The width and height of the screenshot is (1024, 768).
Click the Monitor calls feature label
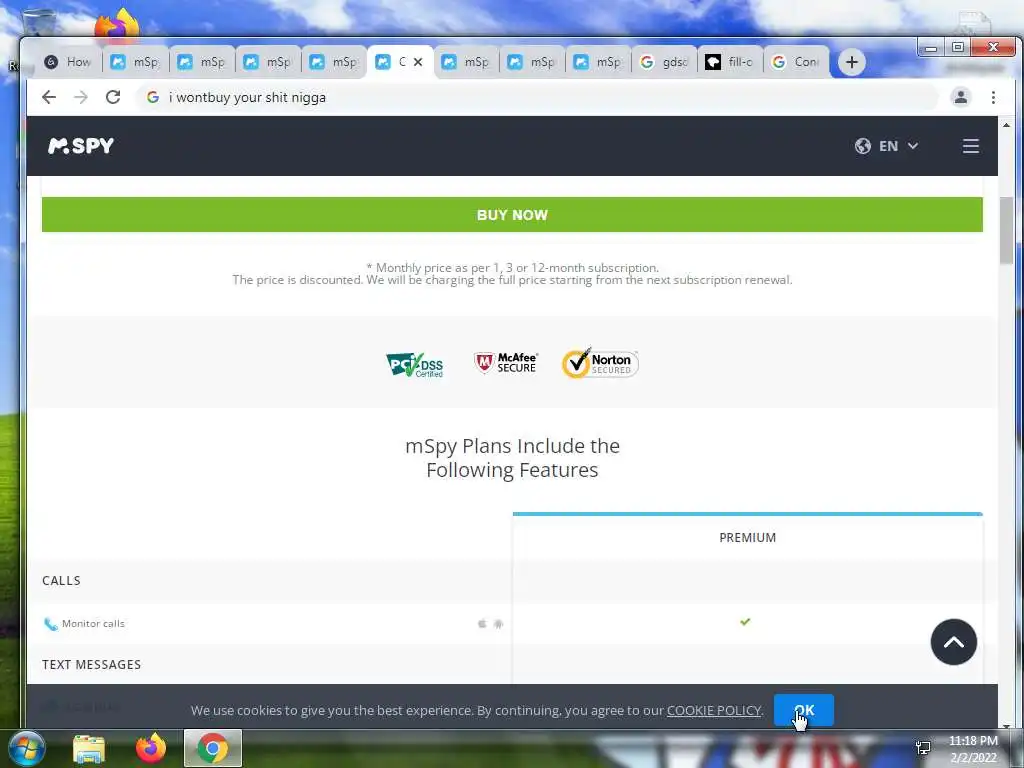pos(93,624)
